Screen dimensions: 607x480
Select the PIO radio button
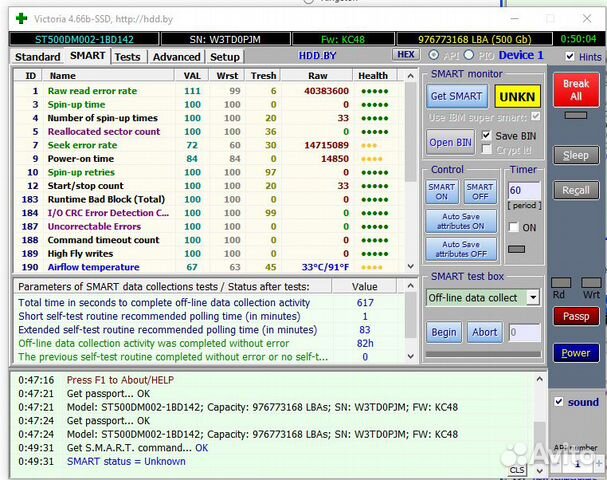pyautogui.click(x=469, y=55)
